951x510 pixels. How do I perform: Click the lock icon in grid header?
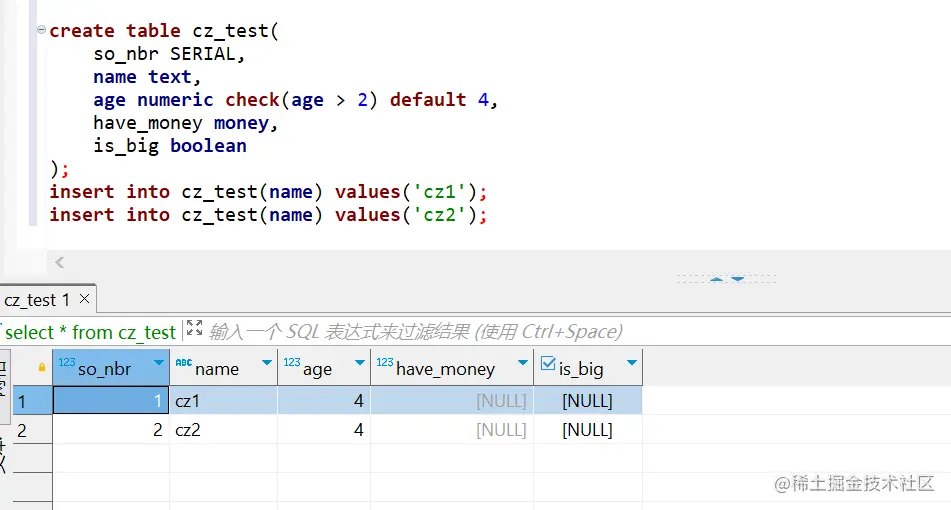pyautogui.click(x=42, y=367)
